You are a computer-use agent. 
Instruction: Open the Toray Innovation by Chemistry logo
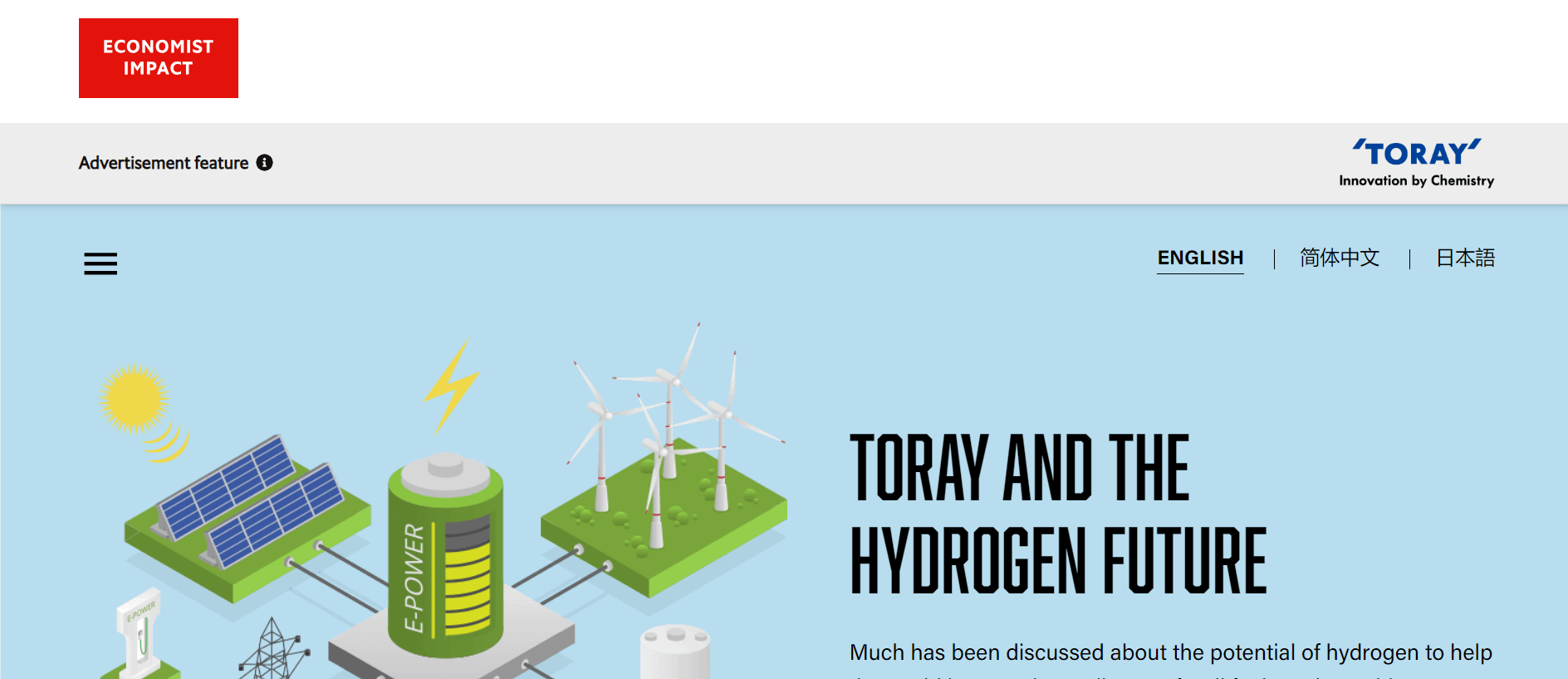(1416, 163)
